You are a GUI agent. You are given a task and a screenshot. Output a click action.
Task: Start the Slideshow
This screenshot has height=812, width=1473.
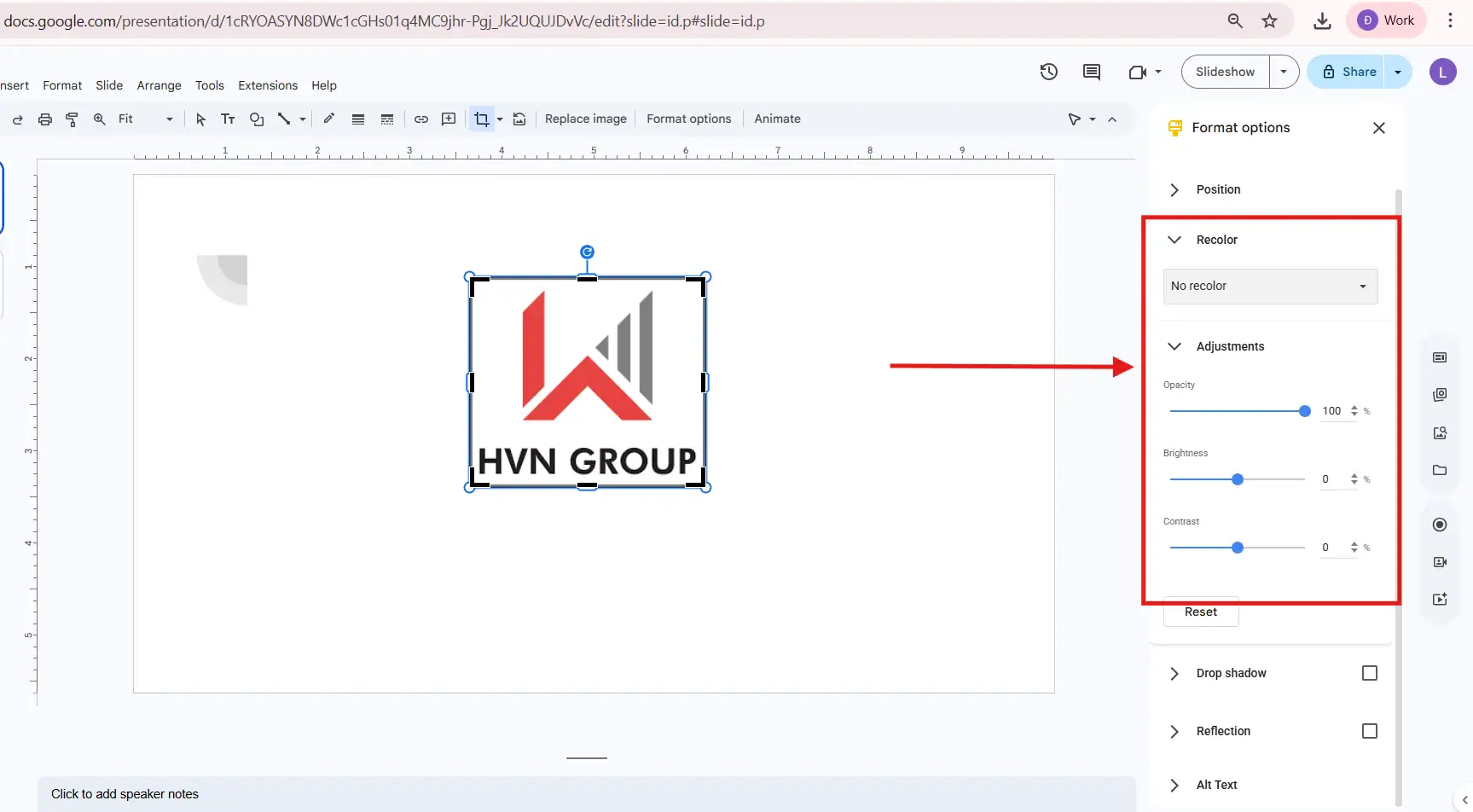[x=1225, y=72]
